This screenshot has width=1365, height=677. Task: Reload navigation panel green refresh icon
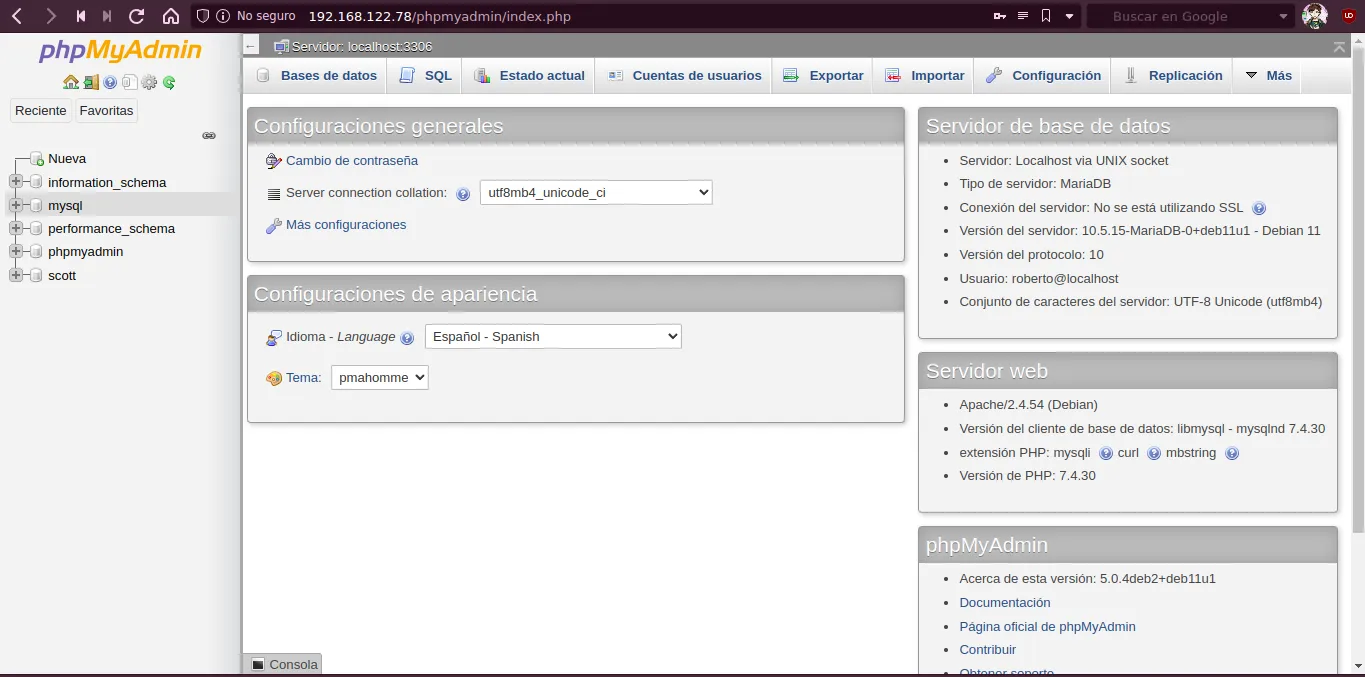[169, 83]
